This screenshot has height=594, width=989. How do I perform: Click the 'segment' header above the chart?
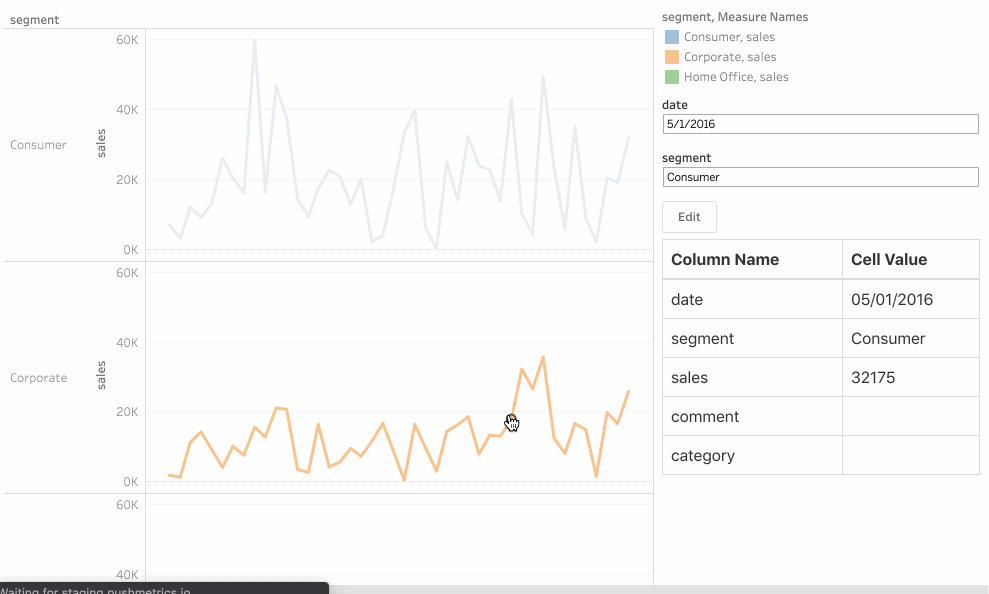pos(34,20)
